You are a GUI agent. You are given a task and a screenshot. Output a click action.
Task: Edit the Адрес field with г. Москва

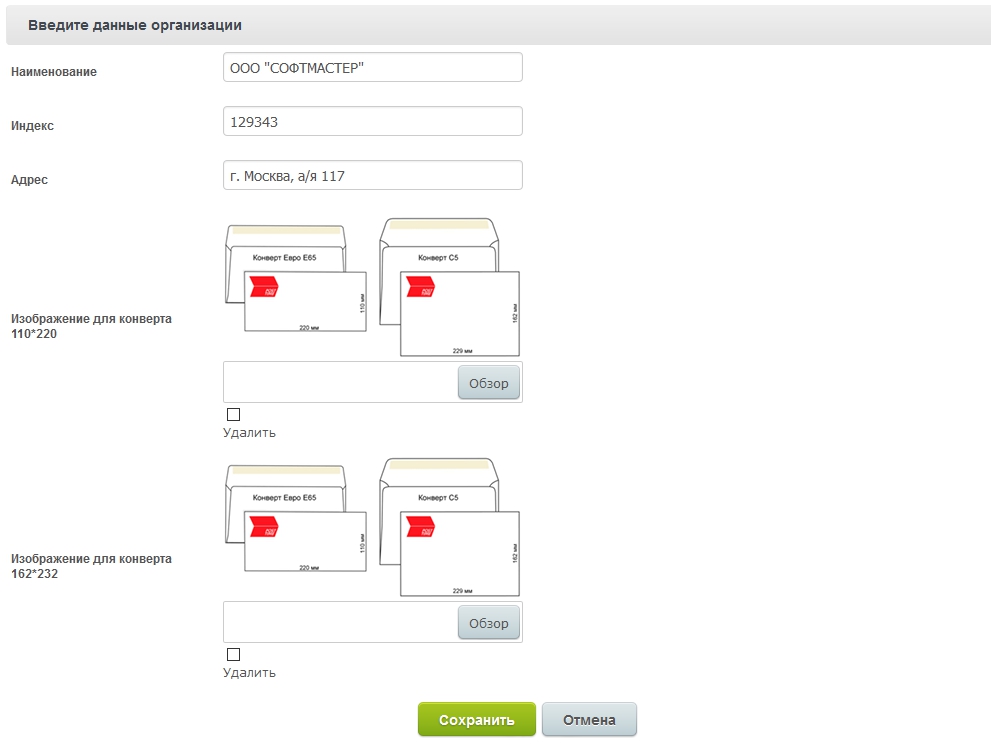373,176
